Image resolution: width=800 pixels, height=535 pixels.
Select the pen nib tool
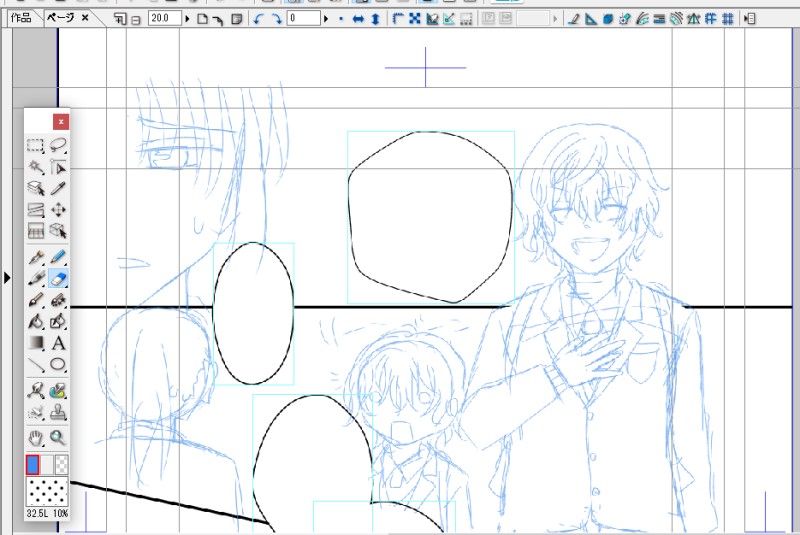(x=35, y=257)
